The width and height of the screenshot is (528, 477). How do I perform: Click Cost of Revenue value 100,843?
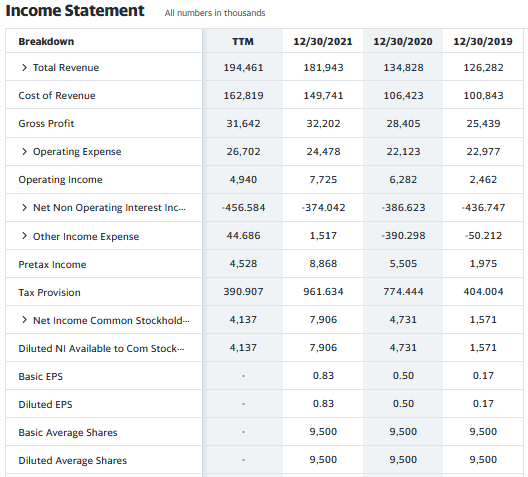pos(483,96)
